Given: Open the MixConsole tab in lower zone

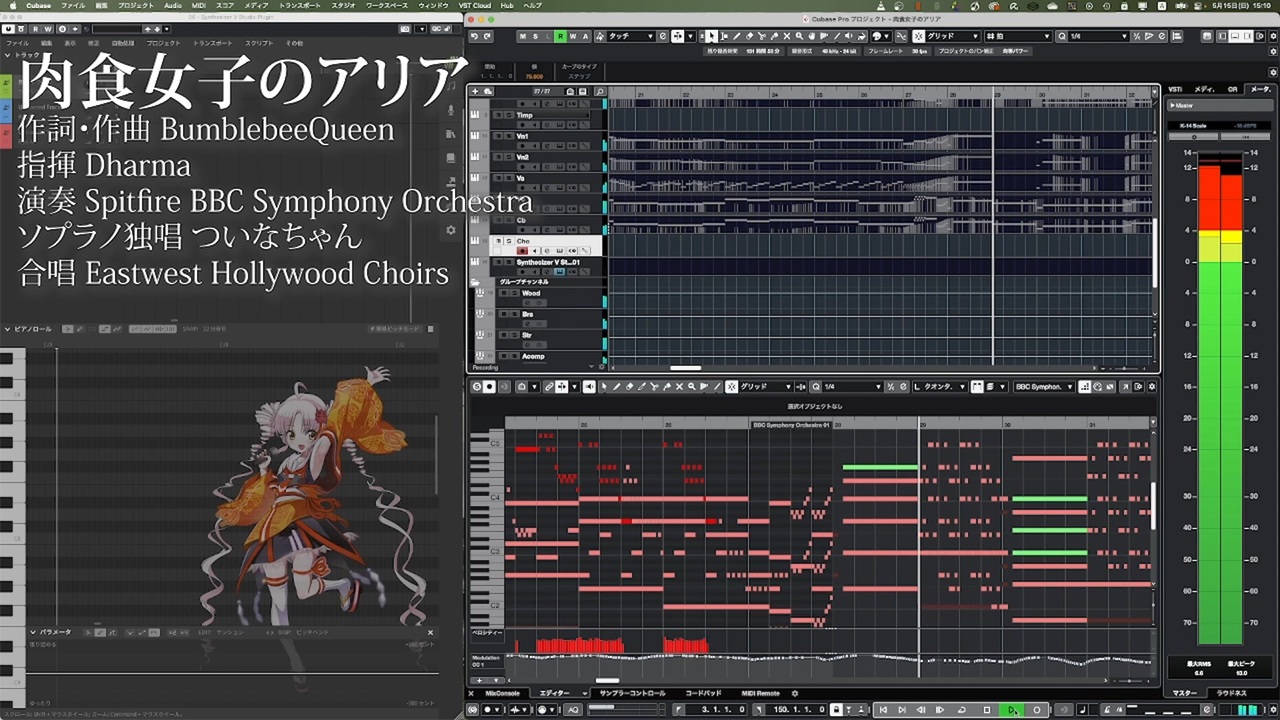Looking at the screenshot, I should [x=503, y=693].
